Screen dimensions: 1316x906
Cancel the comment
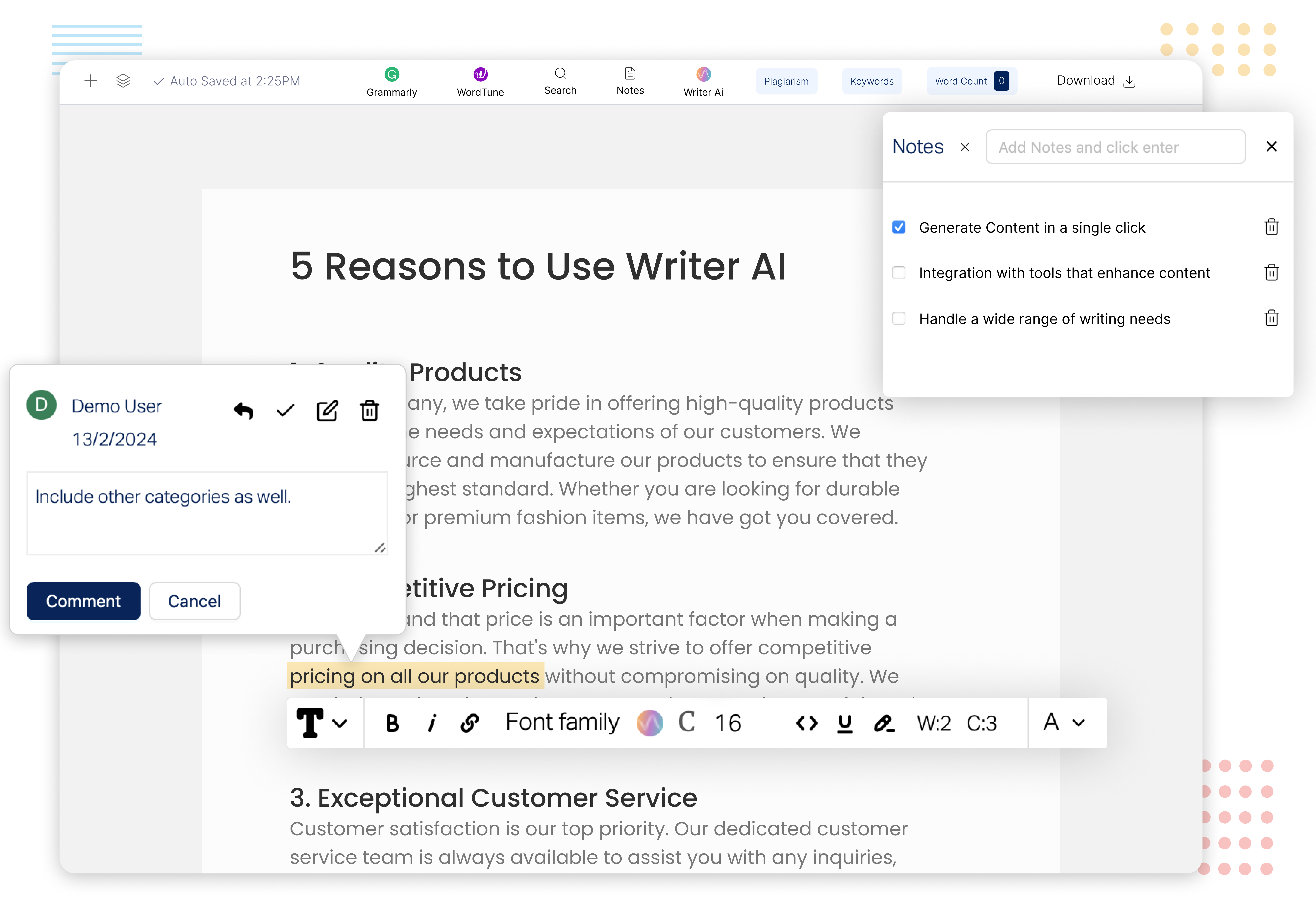pos(195,601)
